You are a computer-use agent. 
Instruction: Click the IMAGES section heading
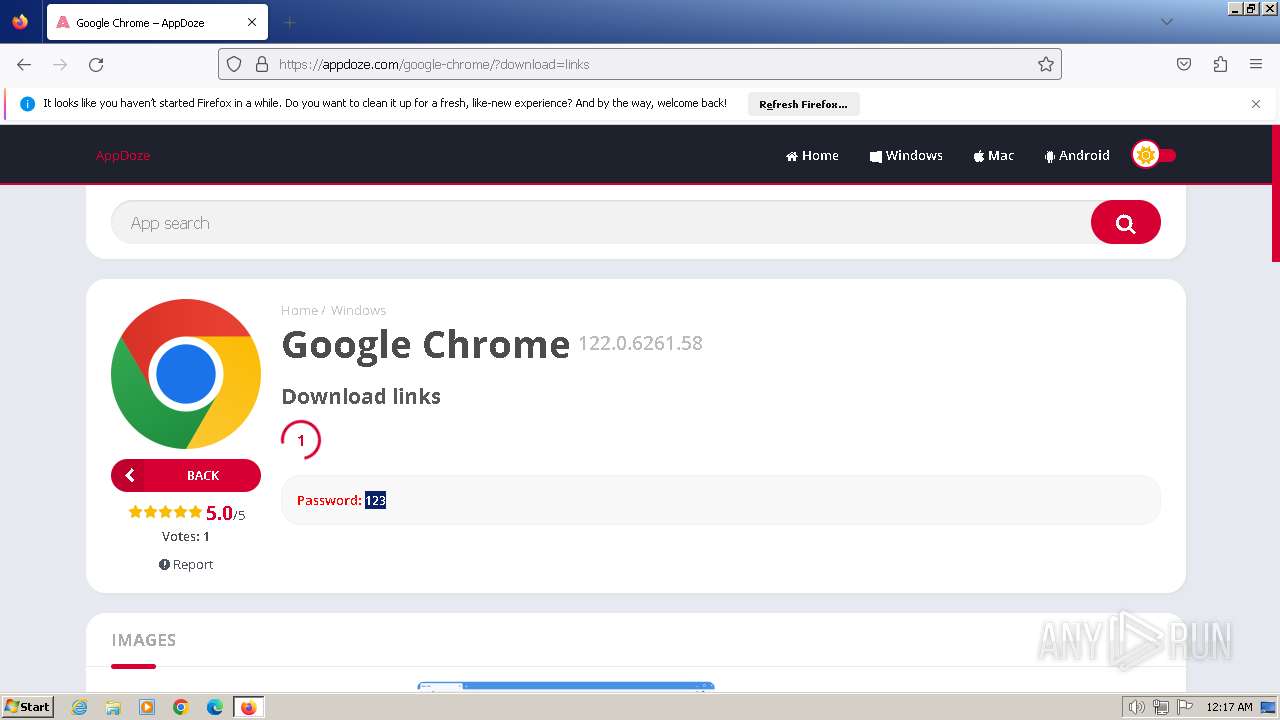(x=144, y=640)
